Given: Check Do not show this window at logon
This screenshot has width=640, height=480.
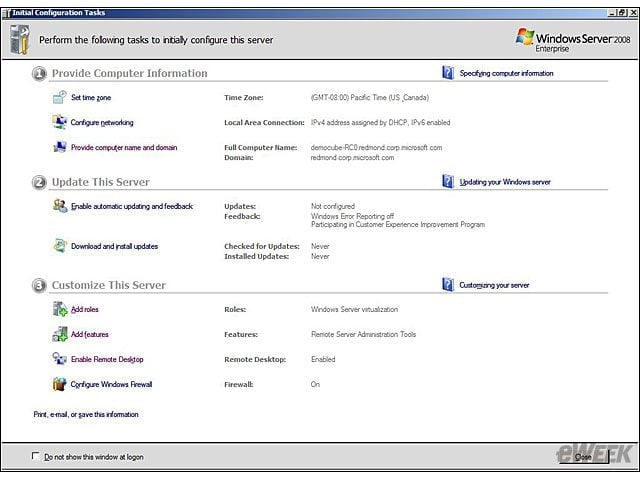Looking at the screenshot, I should click(36, 456).
